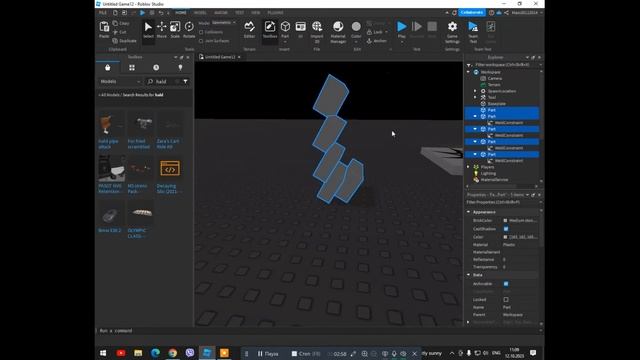The height and width of the screenshot is (360, 640).
Task: Open the Decaying Site script thumbnail
Action: point(170,168)
